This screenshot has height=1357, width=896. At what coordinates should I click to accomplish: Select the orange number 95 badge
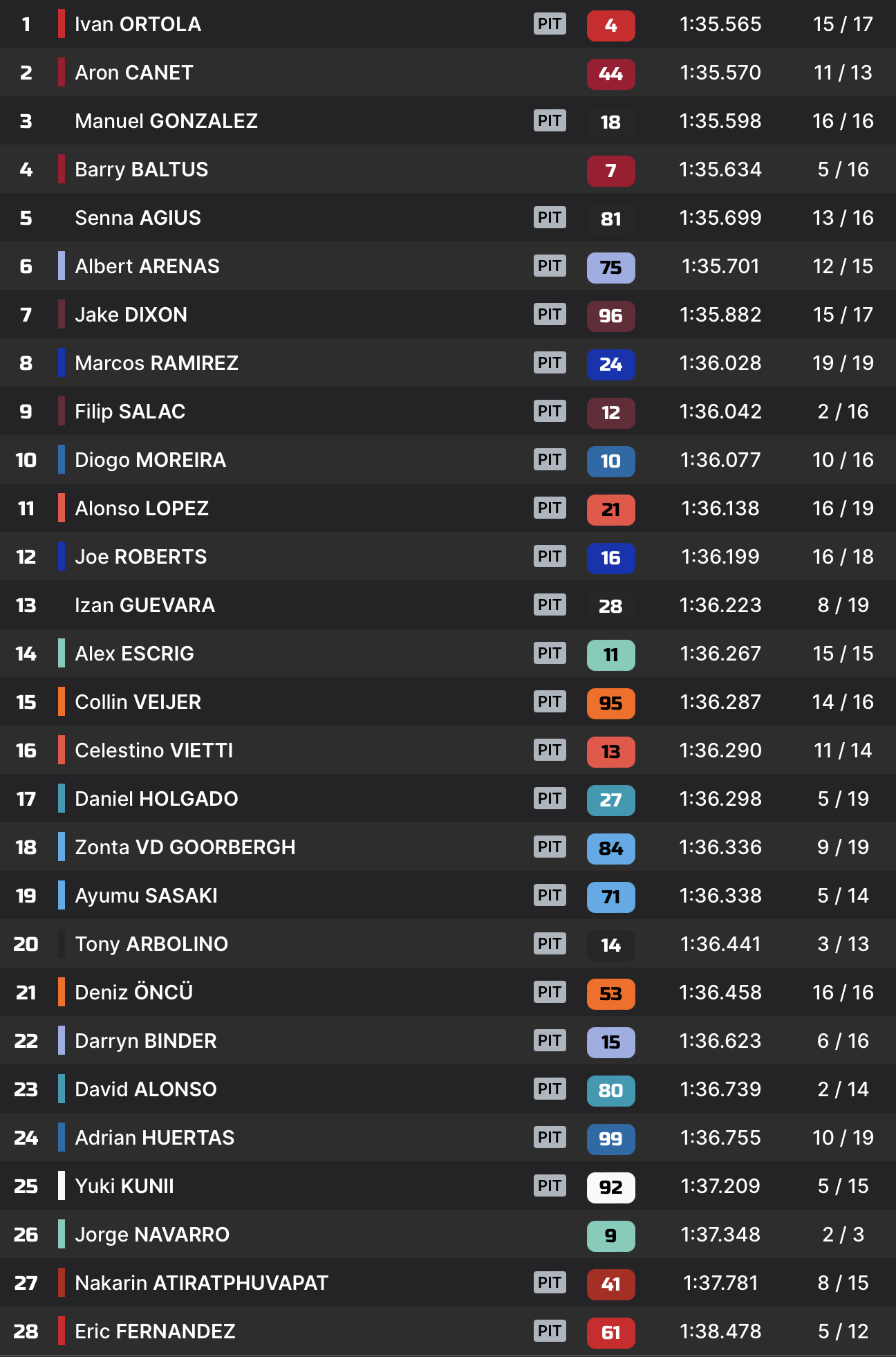610,703
